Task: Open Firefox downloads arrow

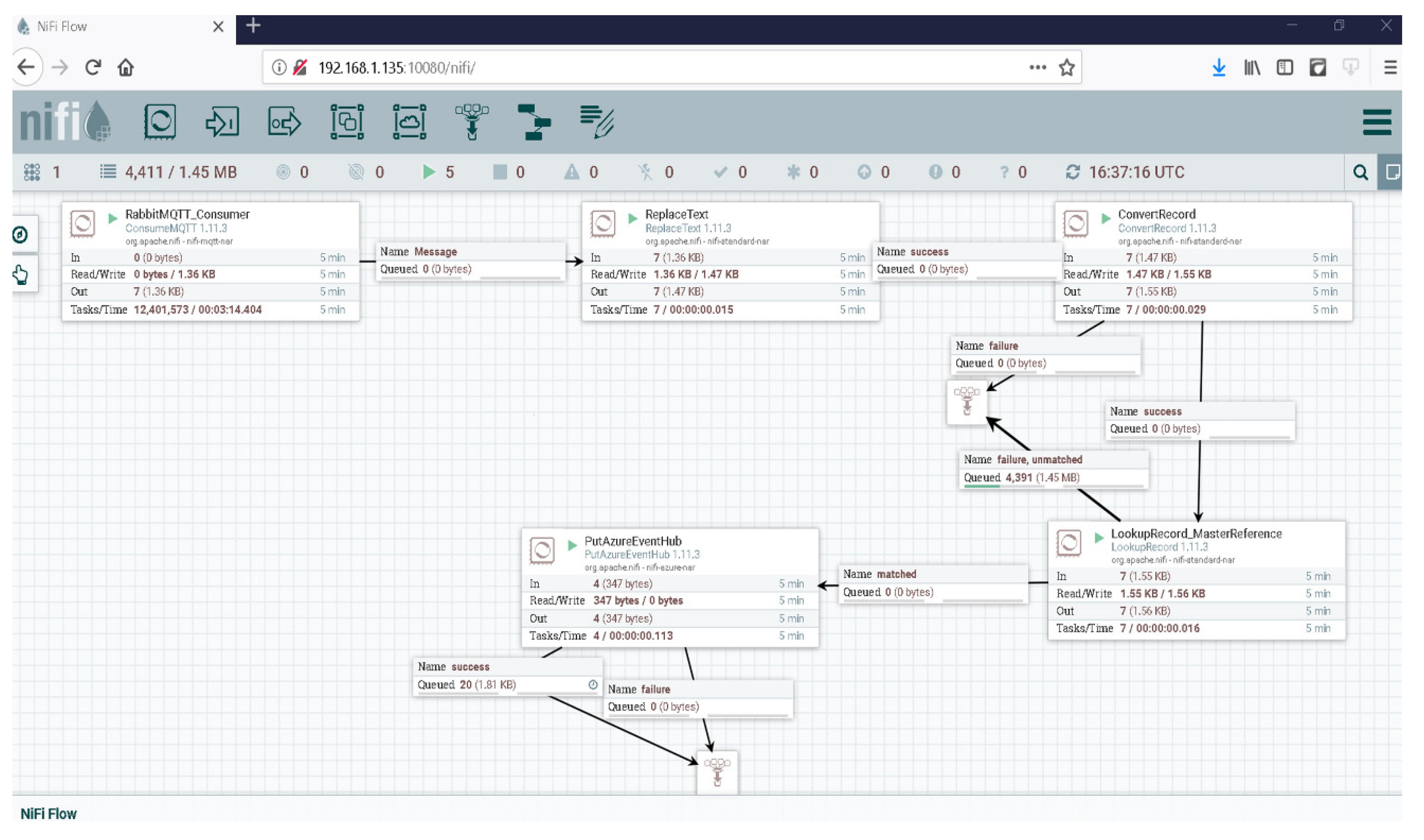Action: (x=1219, y=68)
